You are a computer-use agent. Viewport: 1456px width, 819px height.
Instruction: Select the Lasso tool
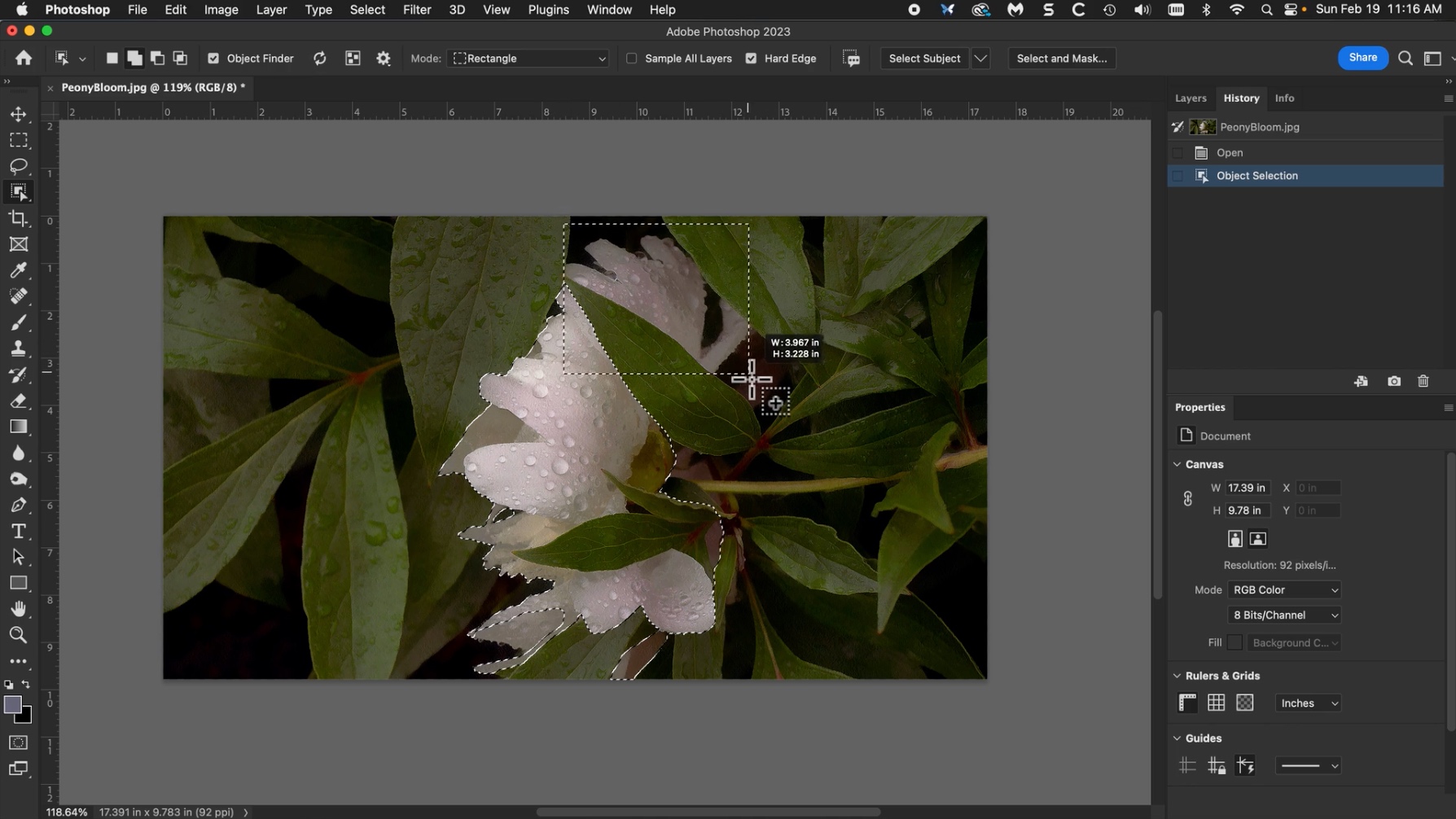(18, 166)
